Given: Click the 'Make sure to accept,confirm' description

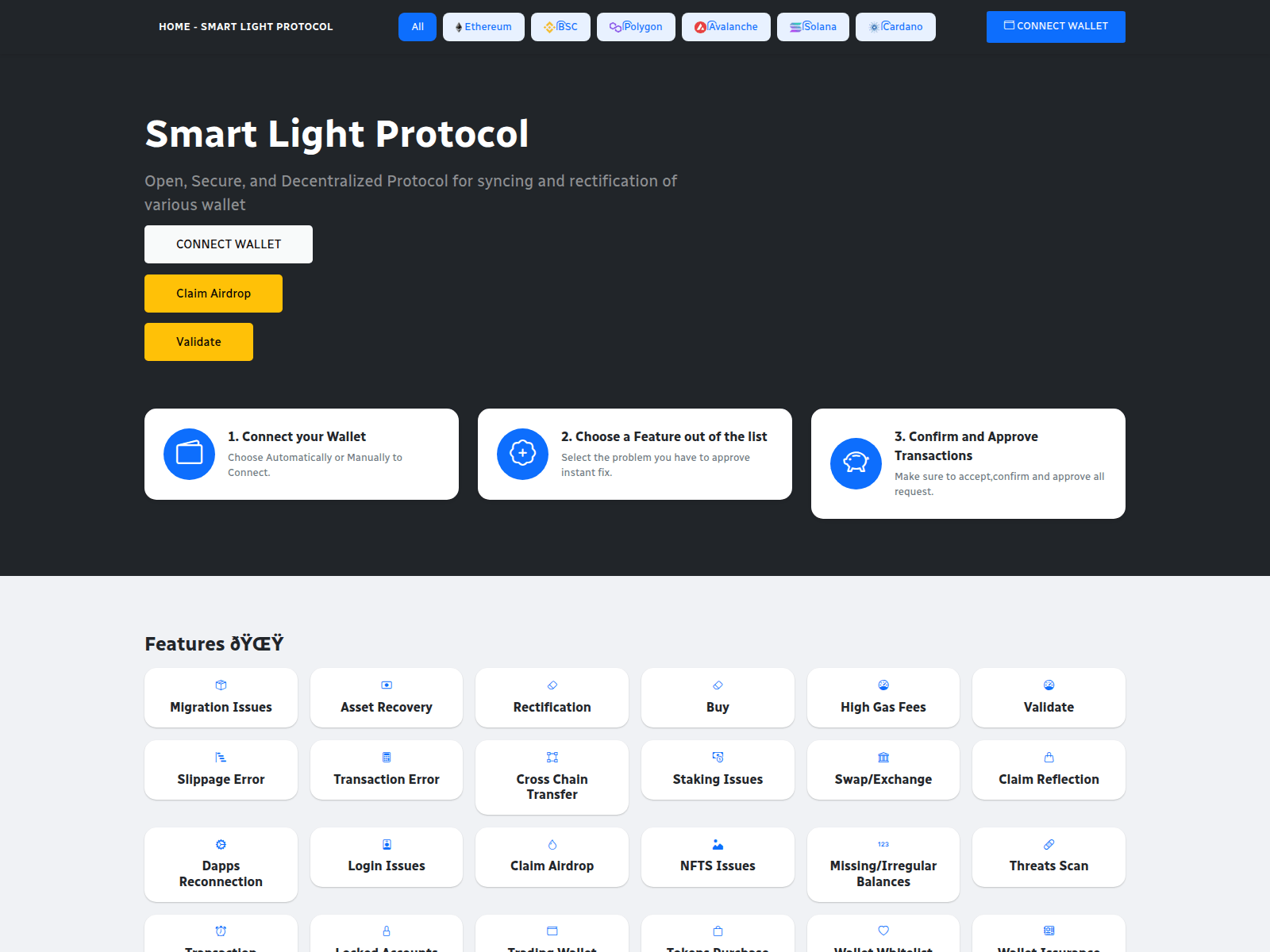Looking at the screenshot, I should point(999,484).
